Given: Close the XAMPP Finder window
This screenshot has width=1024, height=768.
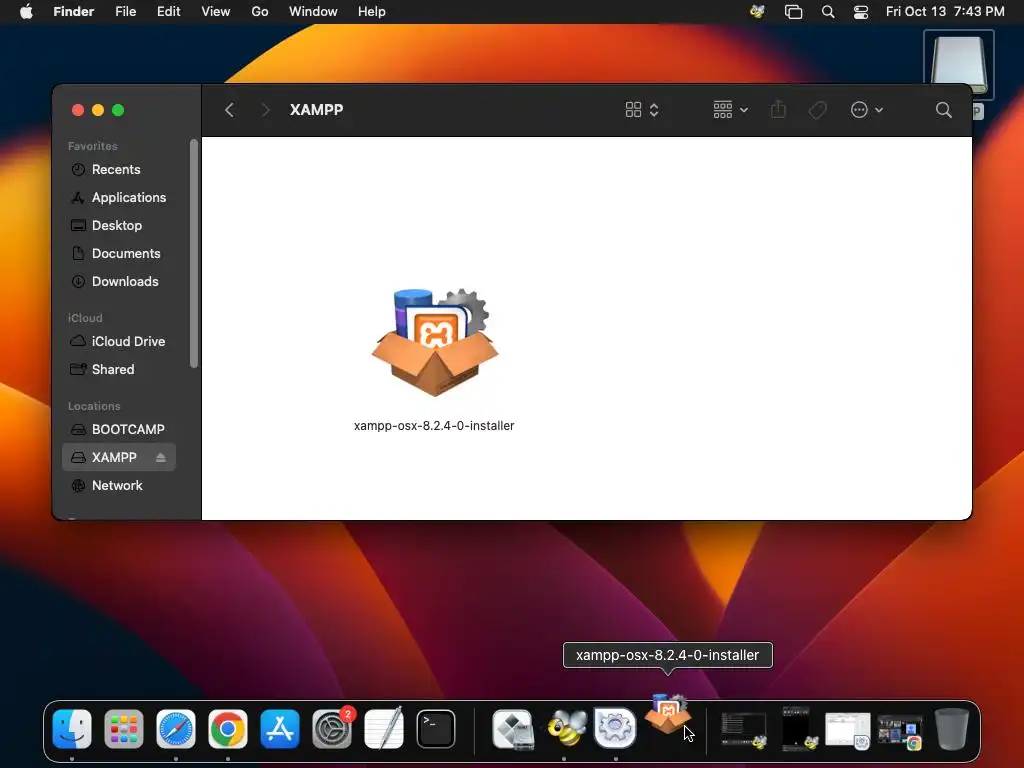Looking at the screenshot, I should (78, 110).
